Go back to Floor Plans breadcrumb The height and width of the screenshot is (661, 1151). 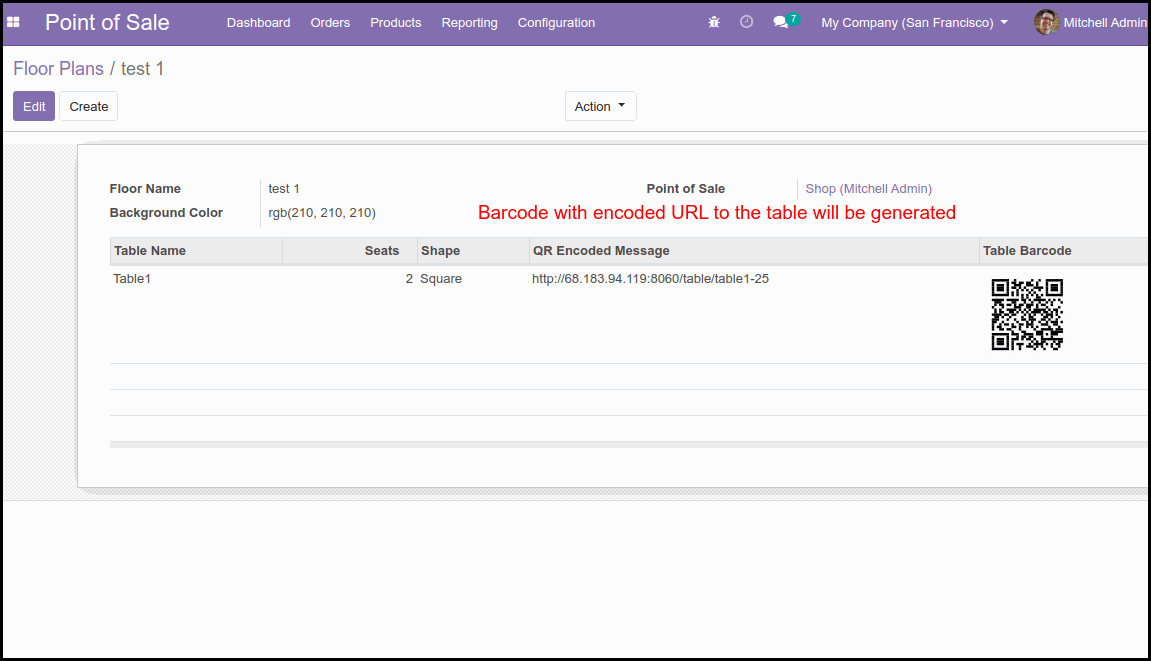(59, 68)
